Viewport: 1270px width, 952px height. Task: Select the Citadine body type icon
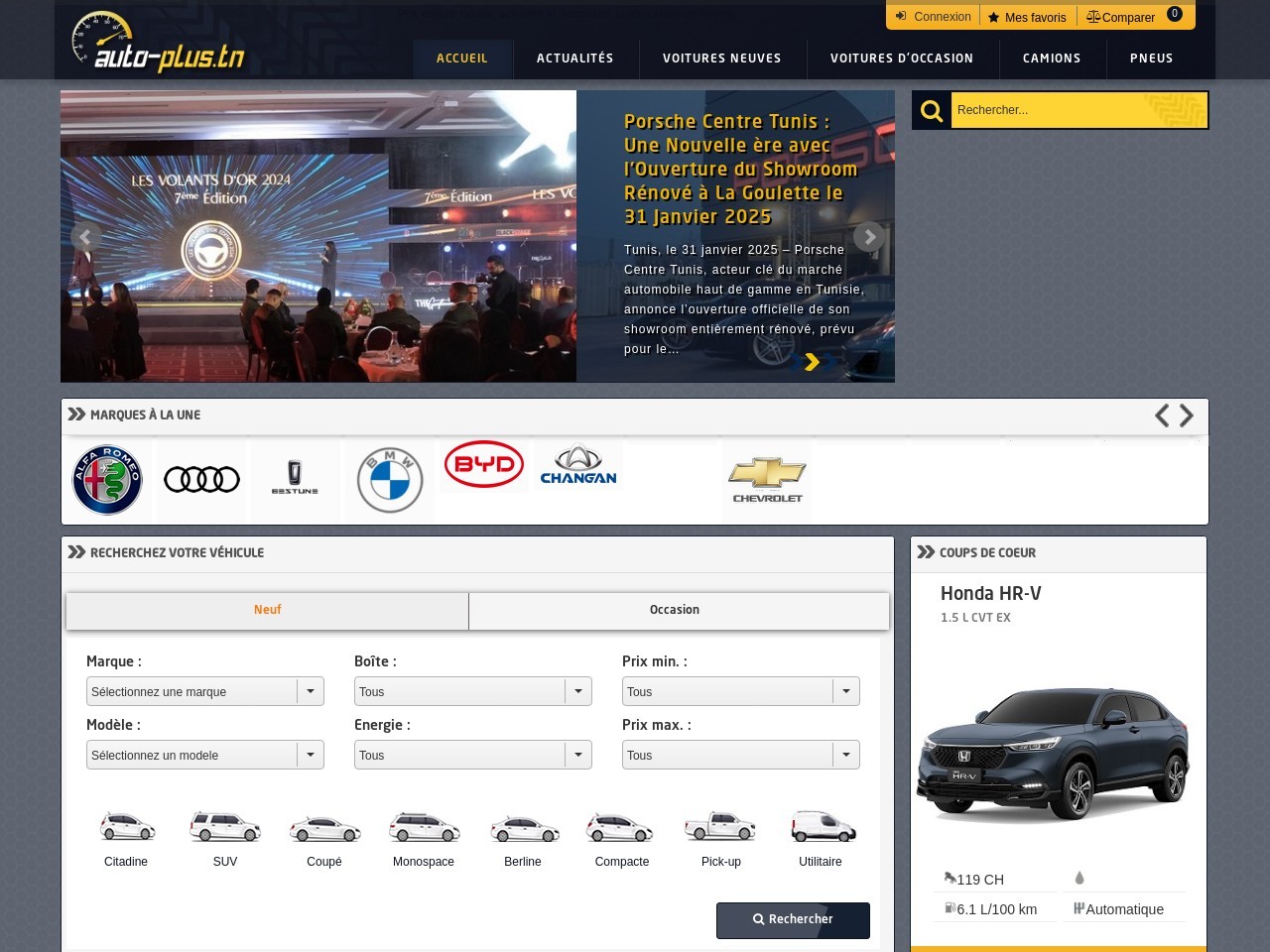[127, 826]
